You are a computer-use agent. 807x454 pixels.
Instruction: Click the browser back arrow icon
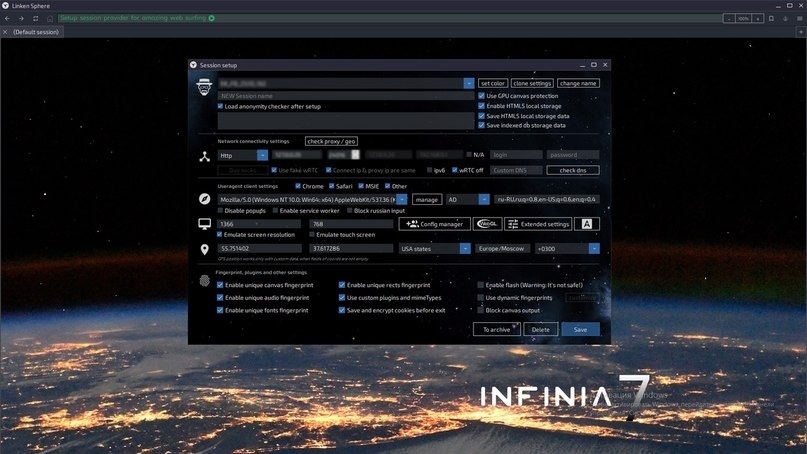[x=7, y=18]
